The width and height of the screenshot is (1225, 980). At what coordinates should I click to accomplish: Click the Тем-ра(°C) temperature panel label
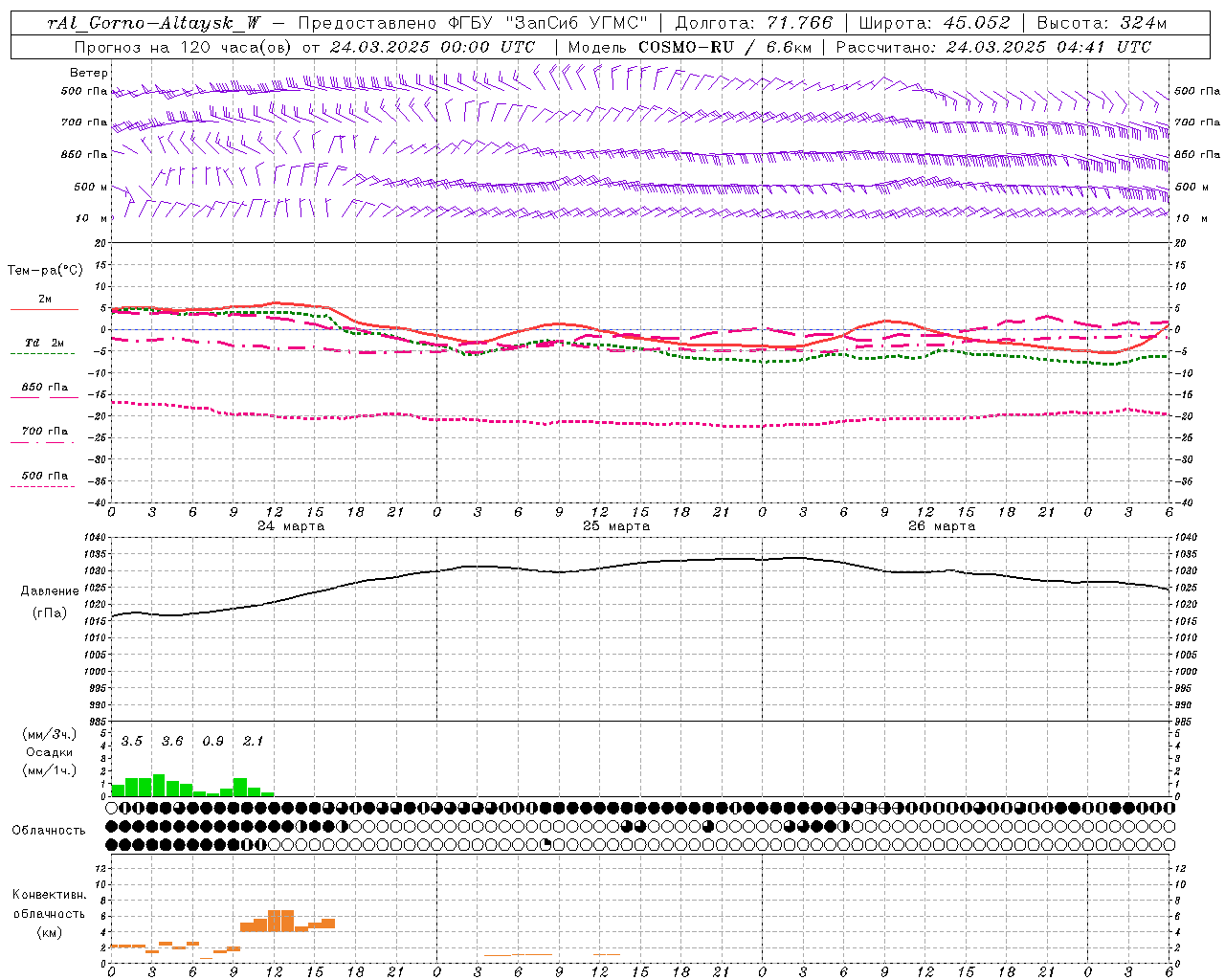45,270
